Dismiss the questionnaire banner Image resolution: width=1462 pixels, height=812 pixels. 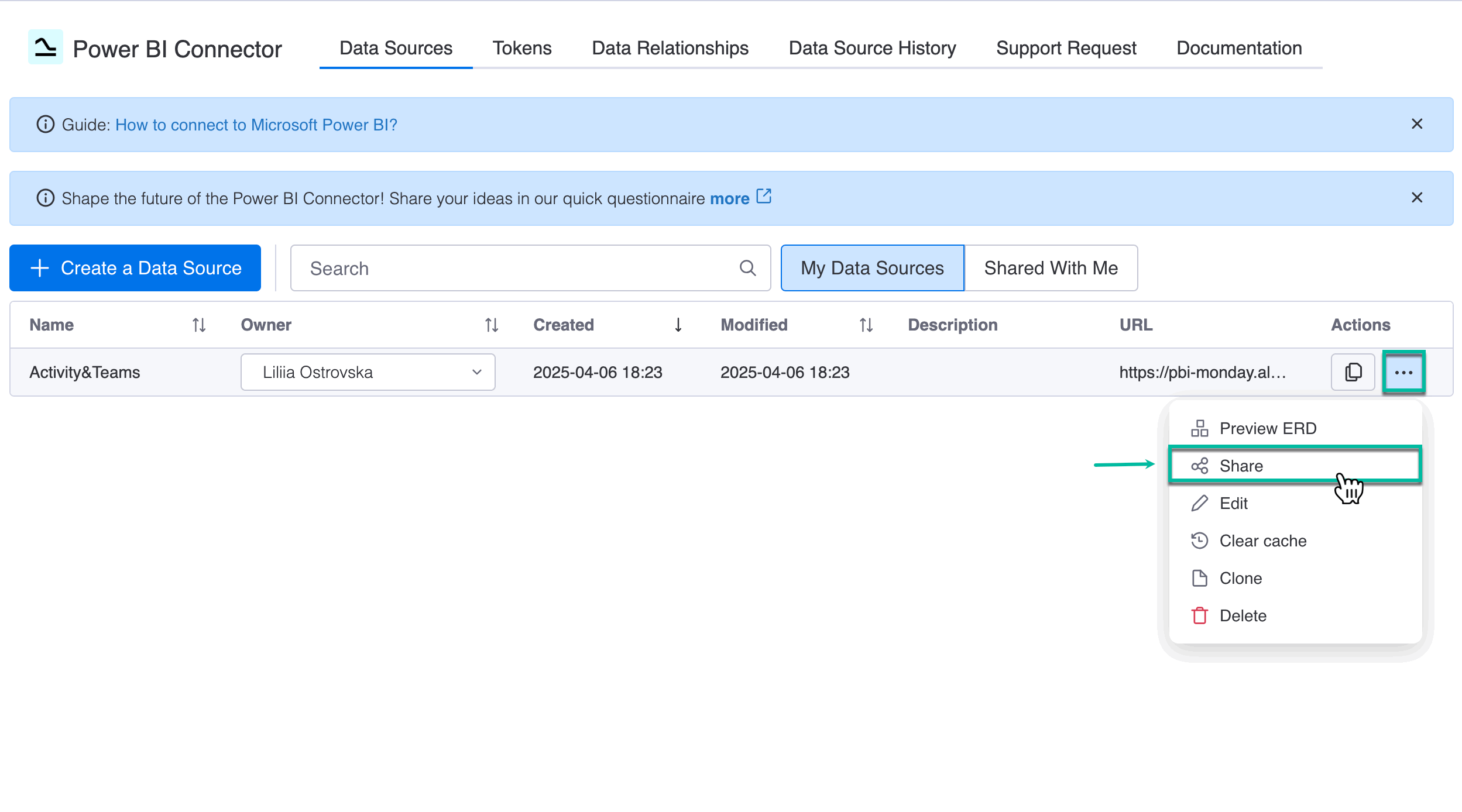click(x=1417, y=198)
